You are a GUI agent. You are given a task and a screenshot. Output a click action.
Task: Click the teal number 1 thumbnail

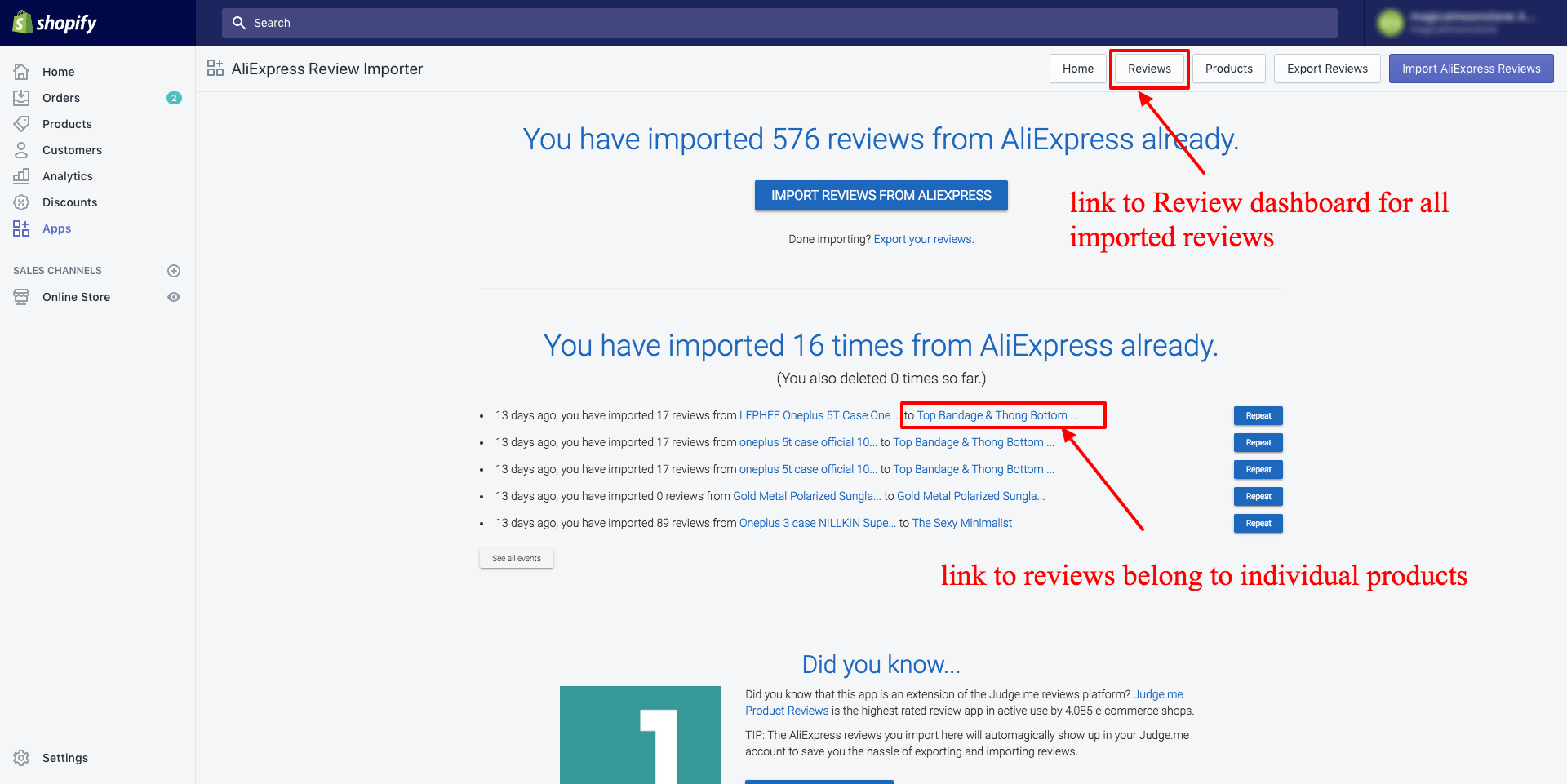point(640,735)
